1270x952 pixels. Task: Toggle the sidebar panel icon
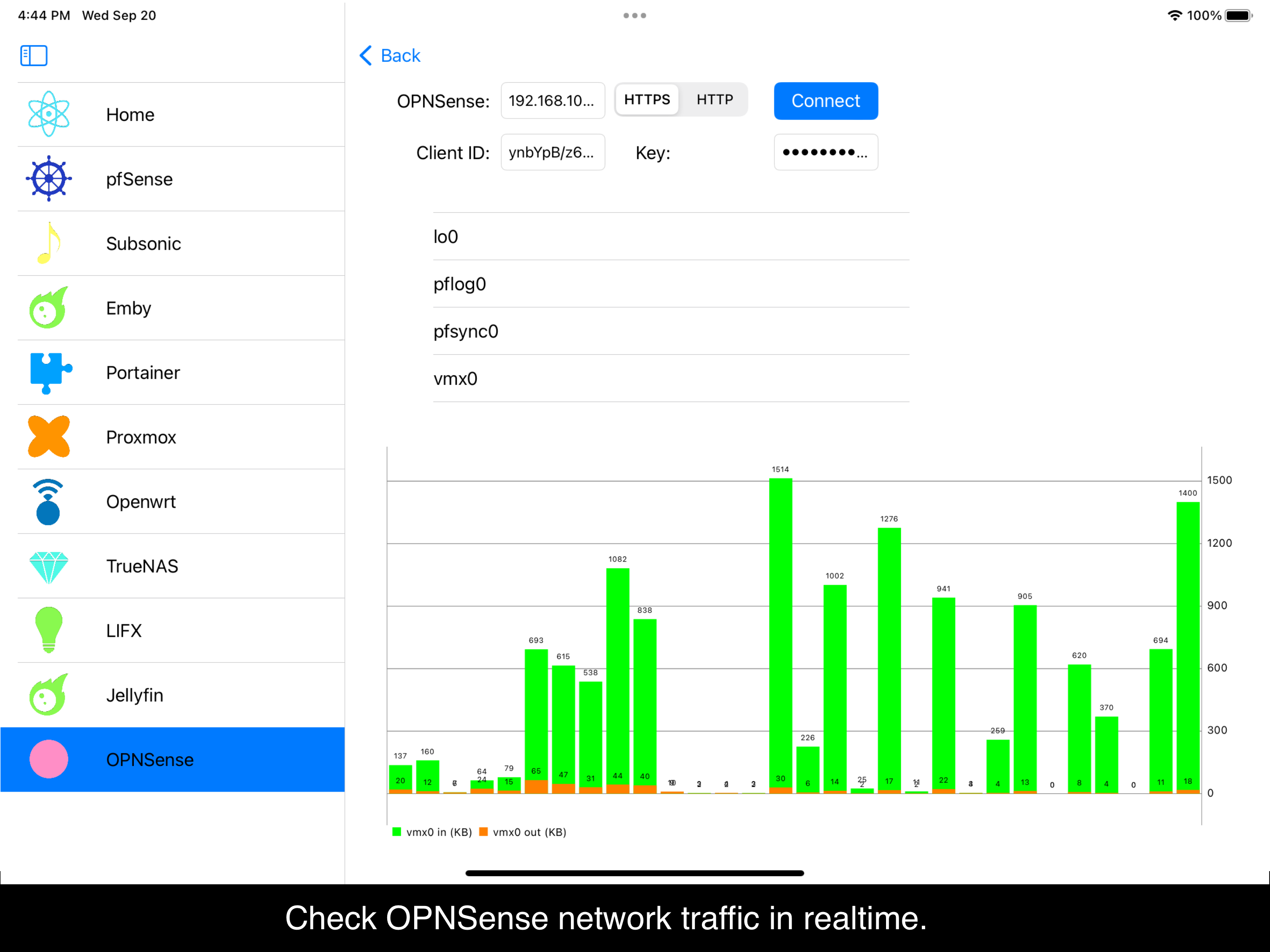tap(33, 56)
